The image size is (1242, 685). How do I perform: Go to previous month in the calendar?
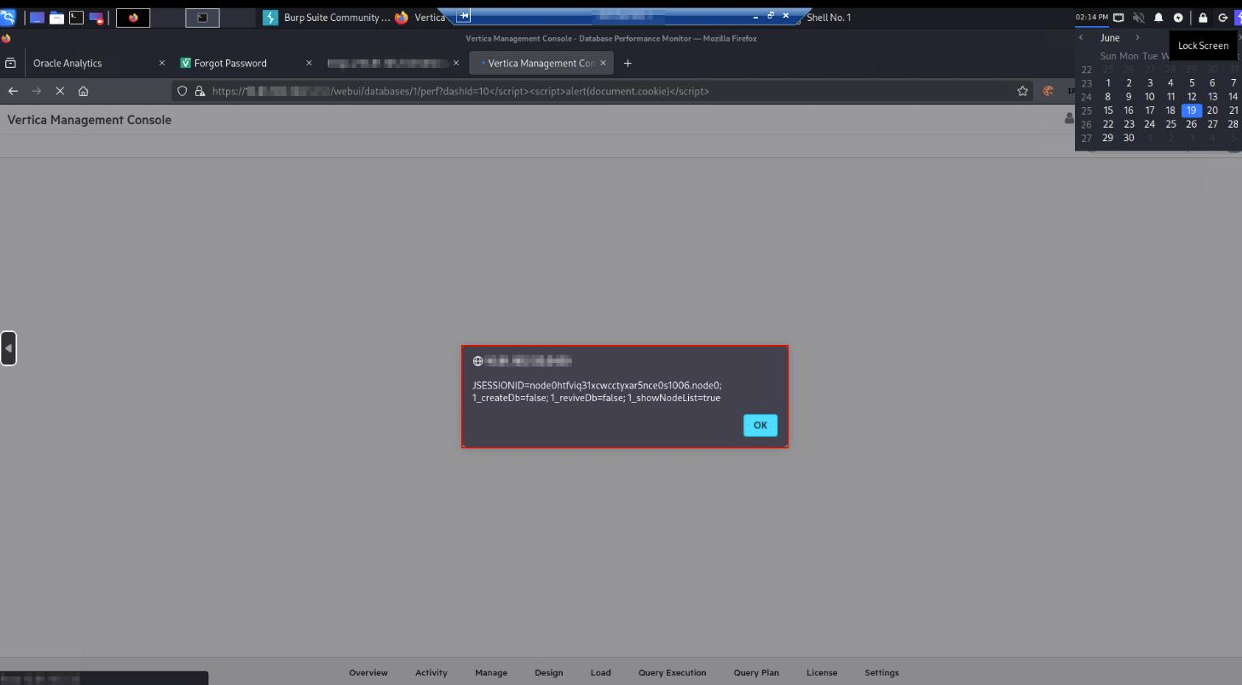1081,38
